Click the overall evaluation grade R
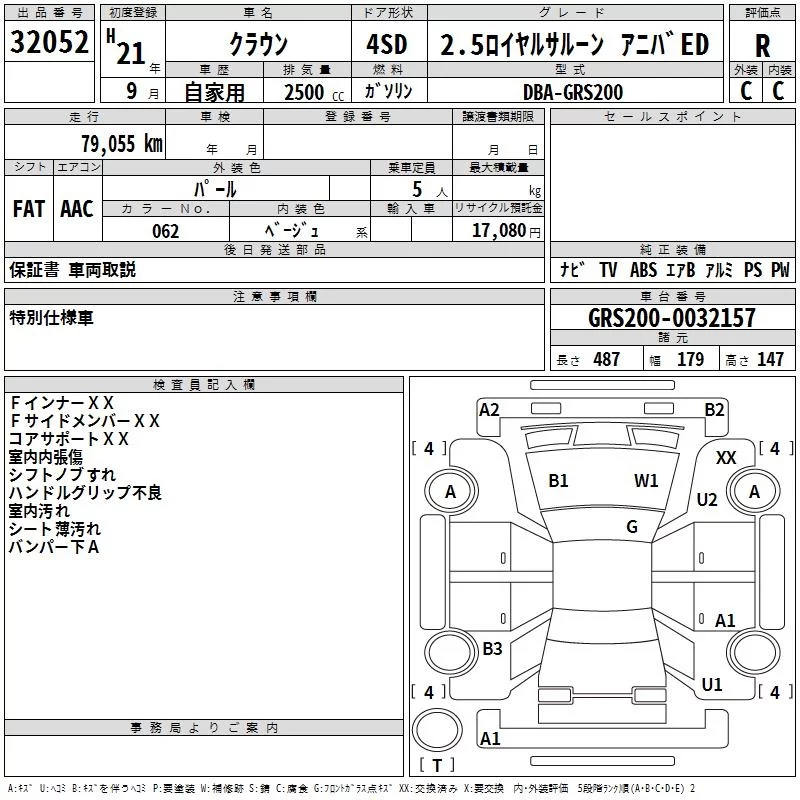The image size is (800, 800). point(763,46)
